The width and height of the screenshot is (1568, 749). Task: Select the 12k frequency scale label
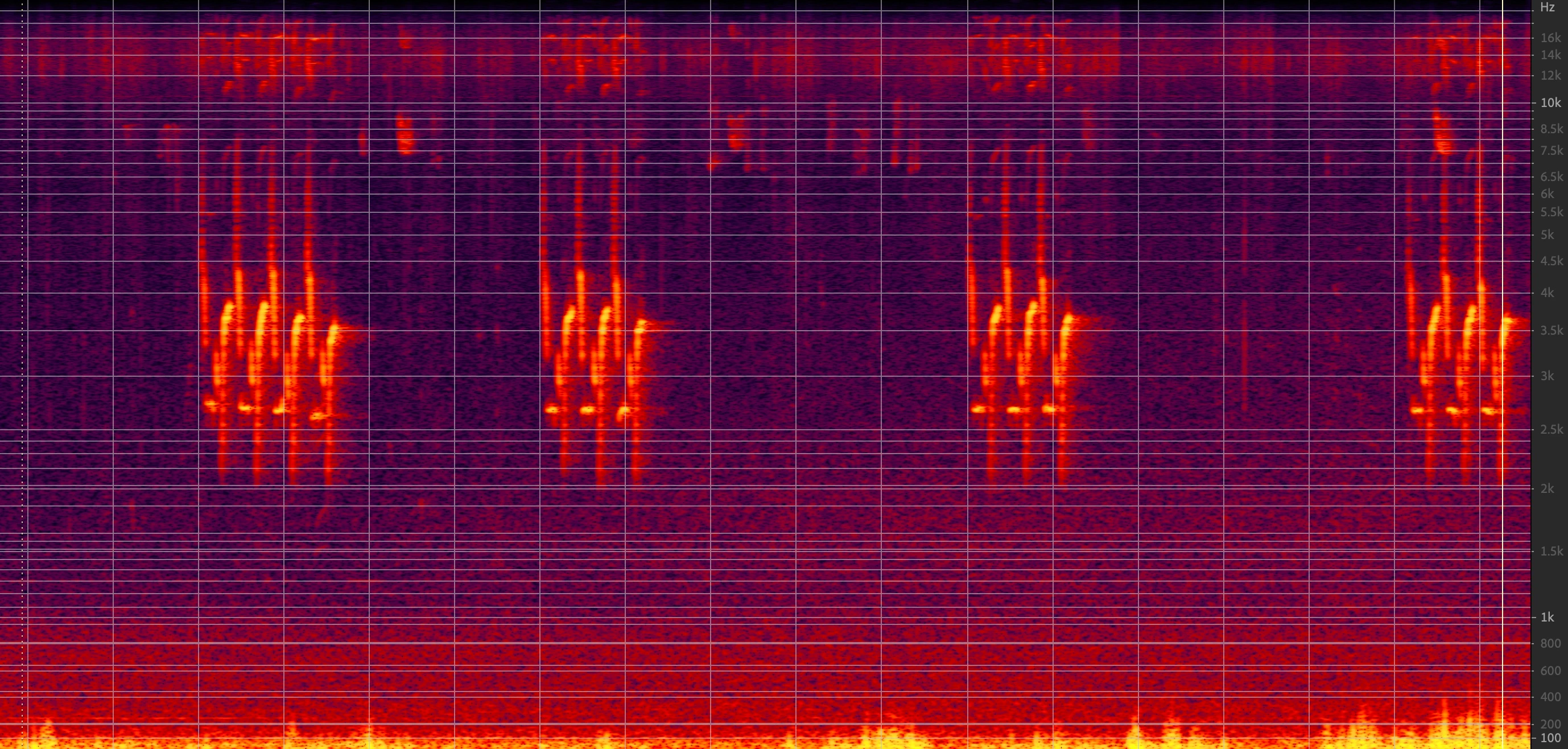tap(1550, 76)
